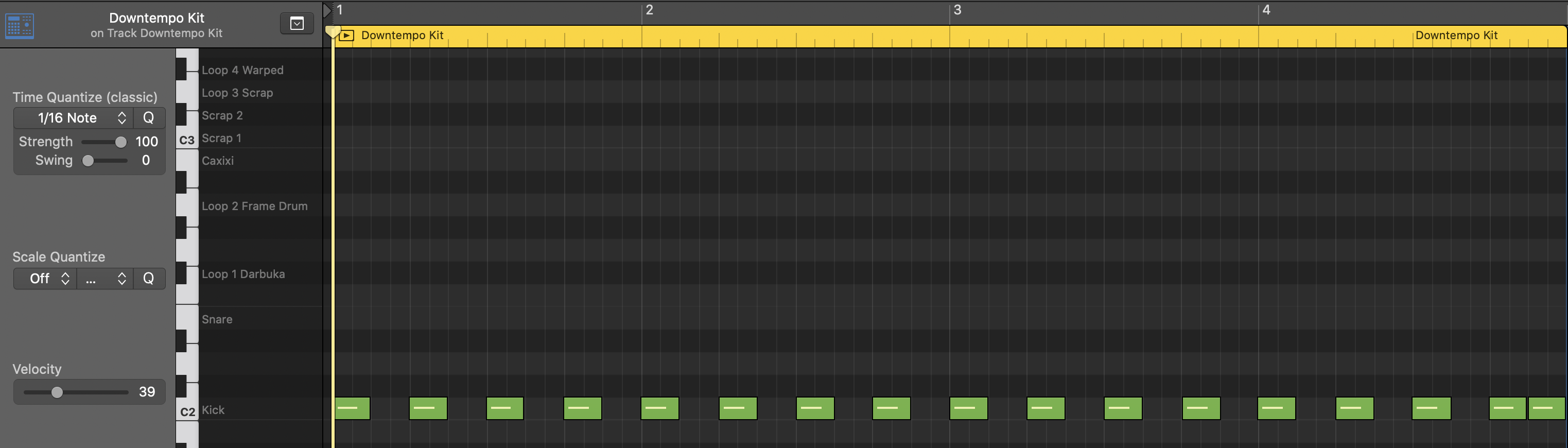
Task: Open the inspector view pop-up button
Action: click(x=297, y=23)
